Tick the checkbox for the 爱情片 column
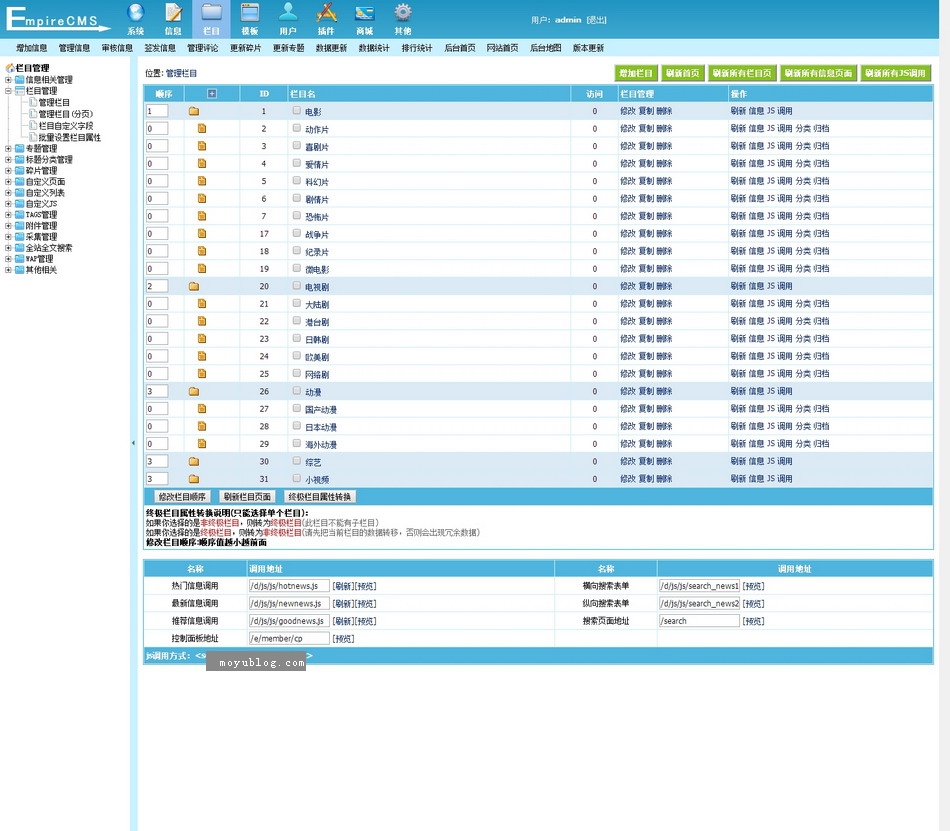The width and height of the screenshot is (950, 831). click(x=297, y=163)
